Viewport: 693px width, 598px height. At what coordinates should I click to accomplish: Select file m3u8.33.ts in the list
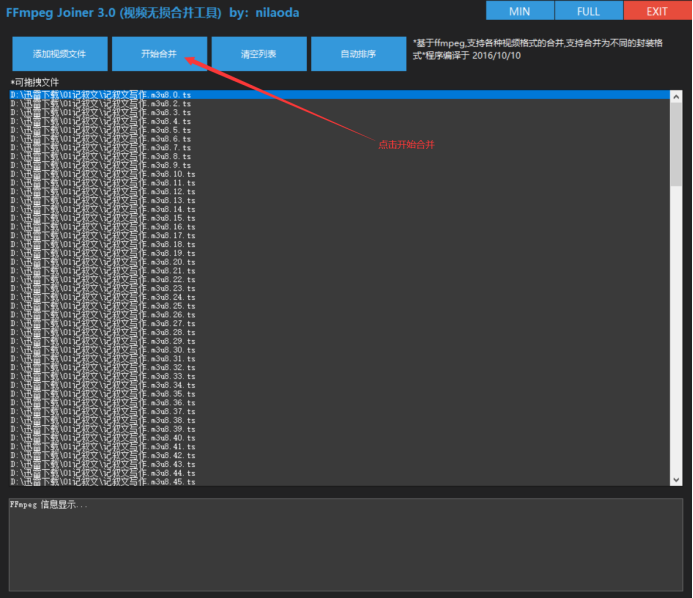click(x=339, y=377)
